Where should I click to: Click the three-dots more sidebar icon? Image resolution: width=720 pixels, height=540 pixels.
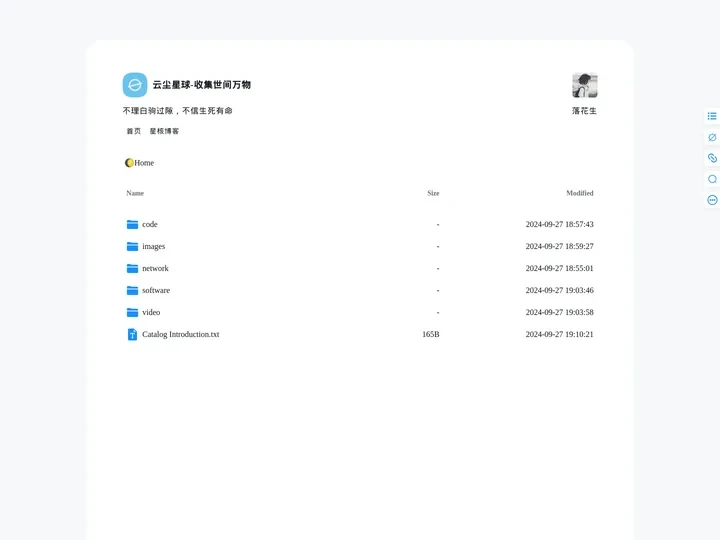coord(712,200)
